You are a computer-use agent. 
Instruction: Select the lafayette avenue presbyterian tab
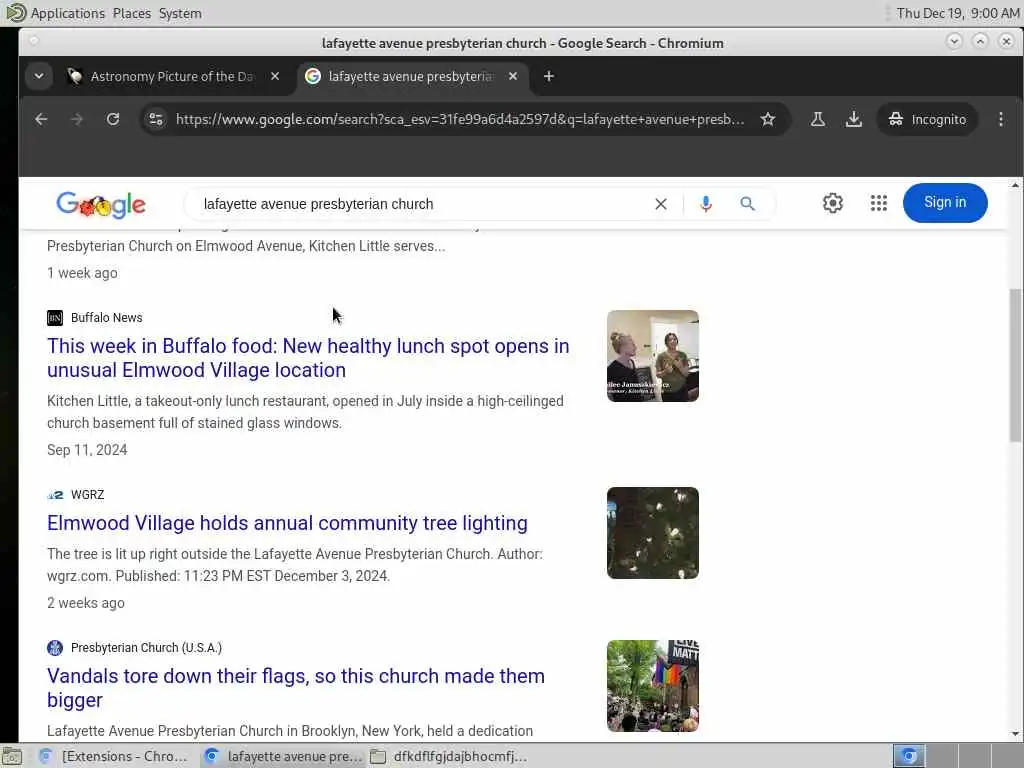[x=411, y=76]
